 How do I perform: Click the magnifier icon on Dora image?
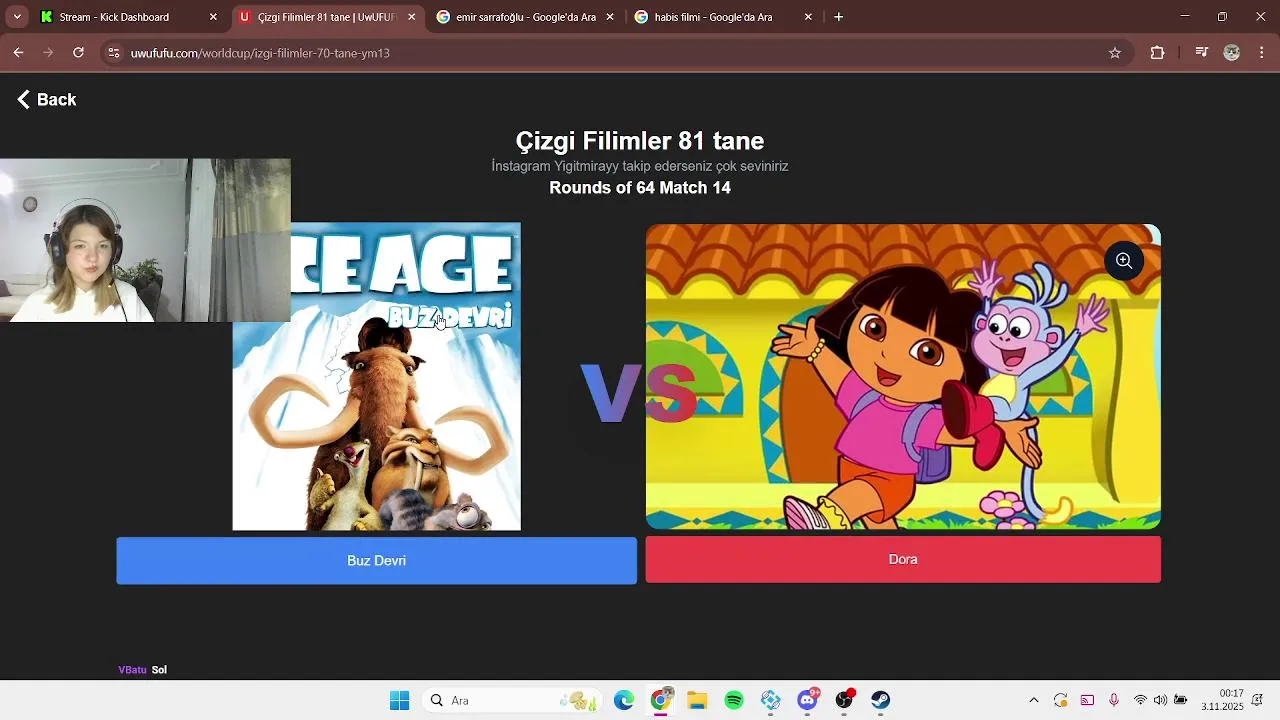tap(1124, 261)
